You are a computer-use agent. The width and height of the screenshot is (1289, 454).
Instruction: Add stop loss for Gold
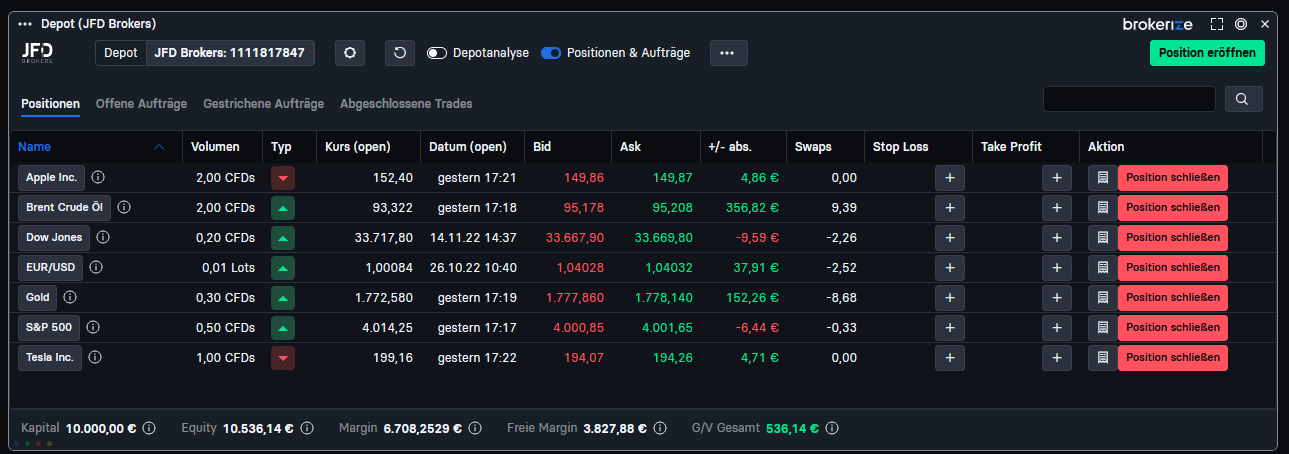pos(949,297)
